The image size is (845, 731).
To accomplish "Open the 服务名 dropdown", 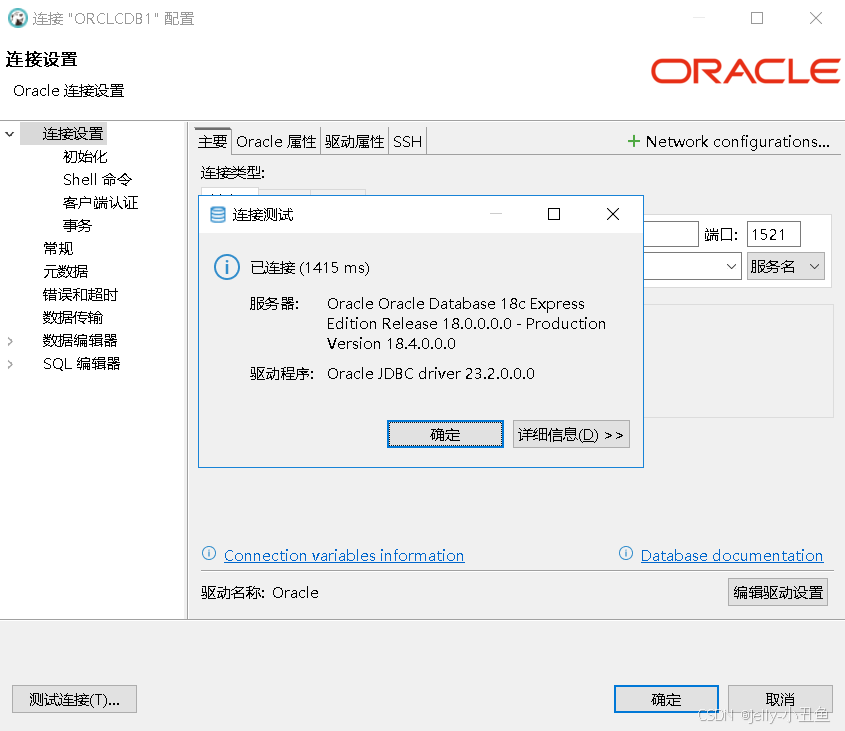I will point(785,266).
